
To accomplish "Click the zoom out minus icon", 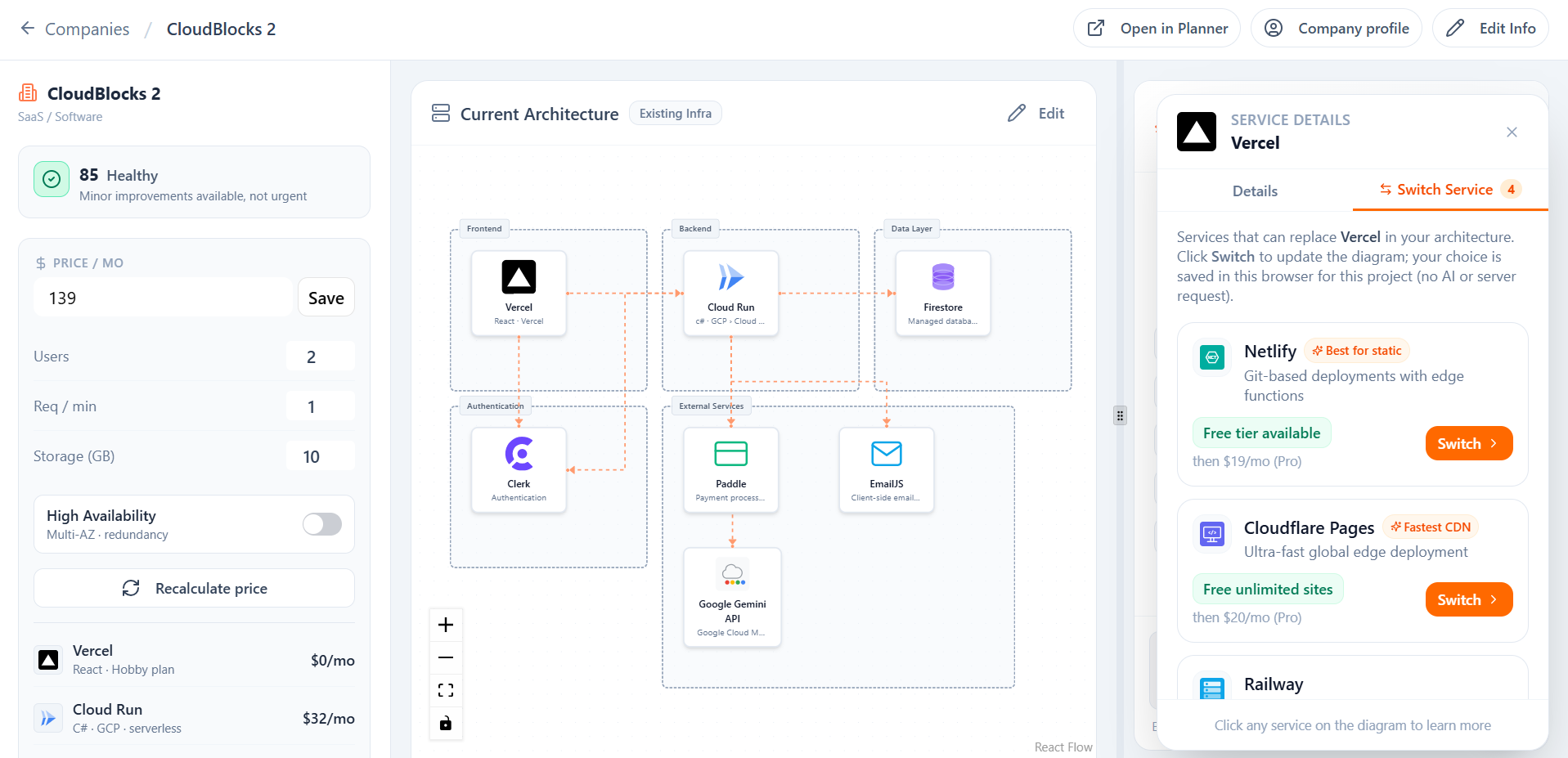I will pyautogui.click(x=446, y=657).
